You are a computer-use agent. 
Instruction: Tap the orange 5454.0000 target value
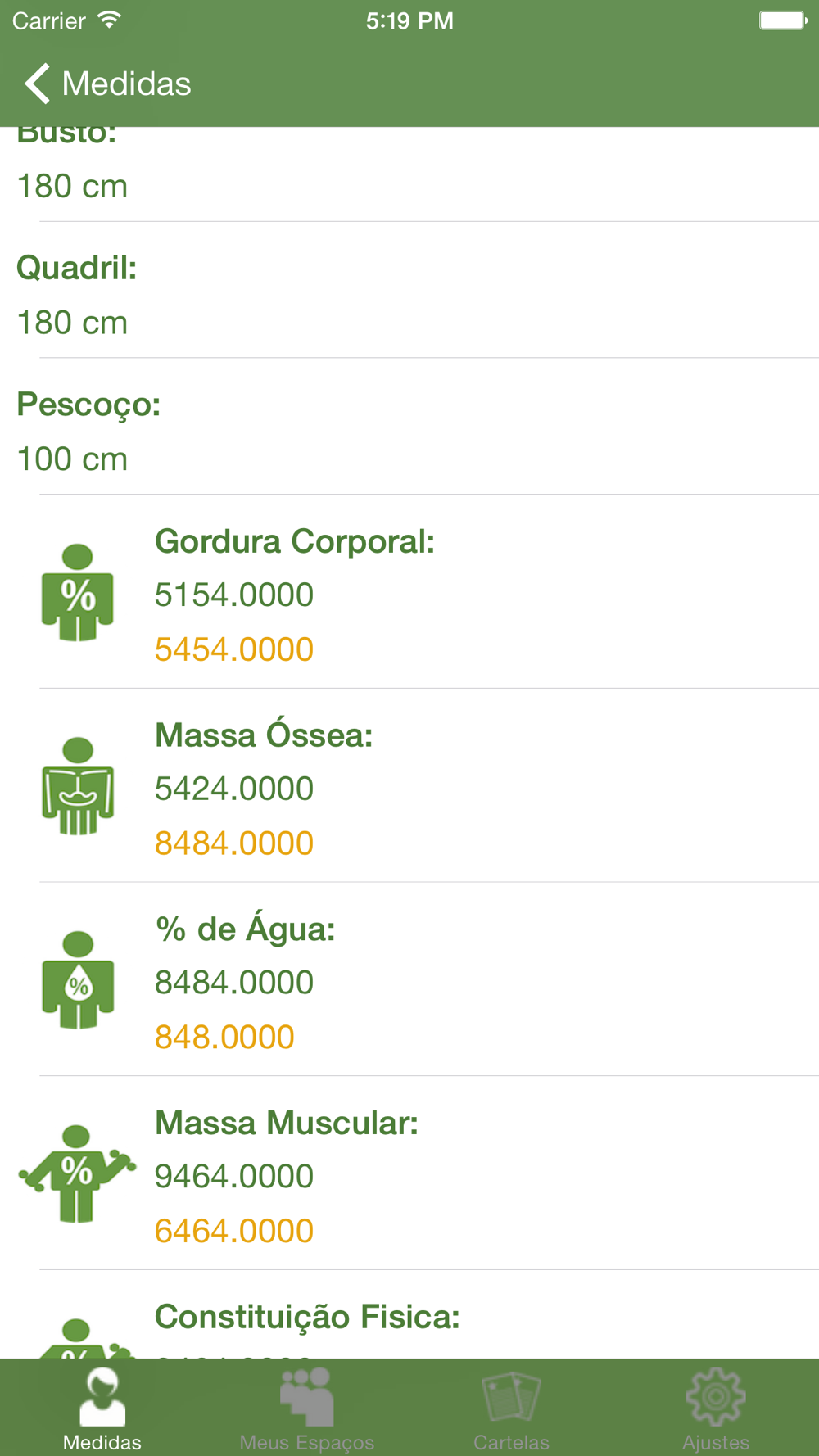click(x=234, y=649)
